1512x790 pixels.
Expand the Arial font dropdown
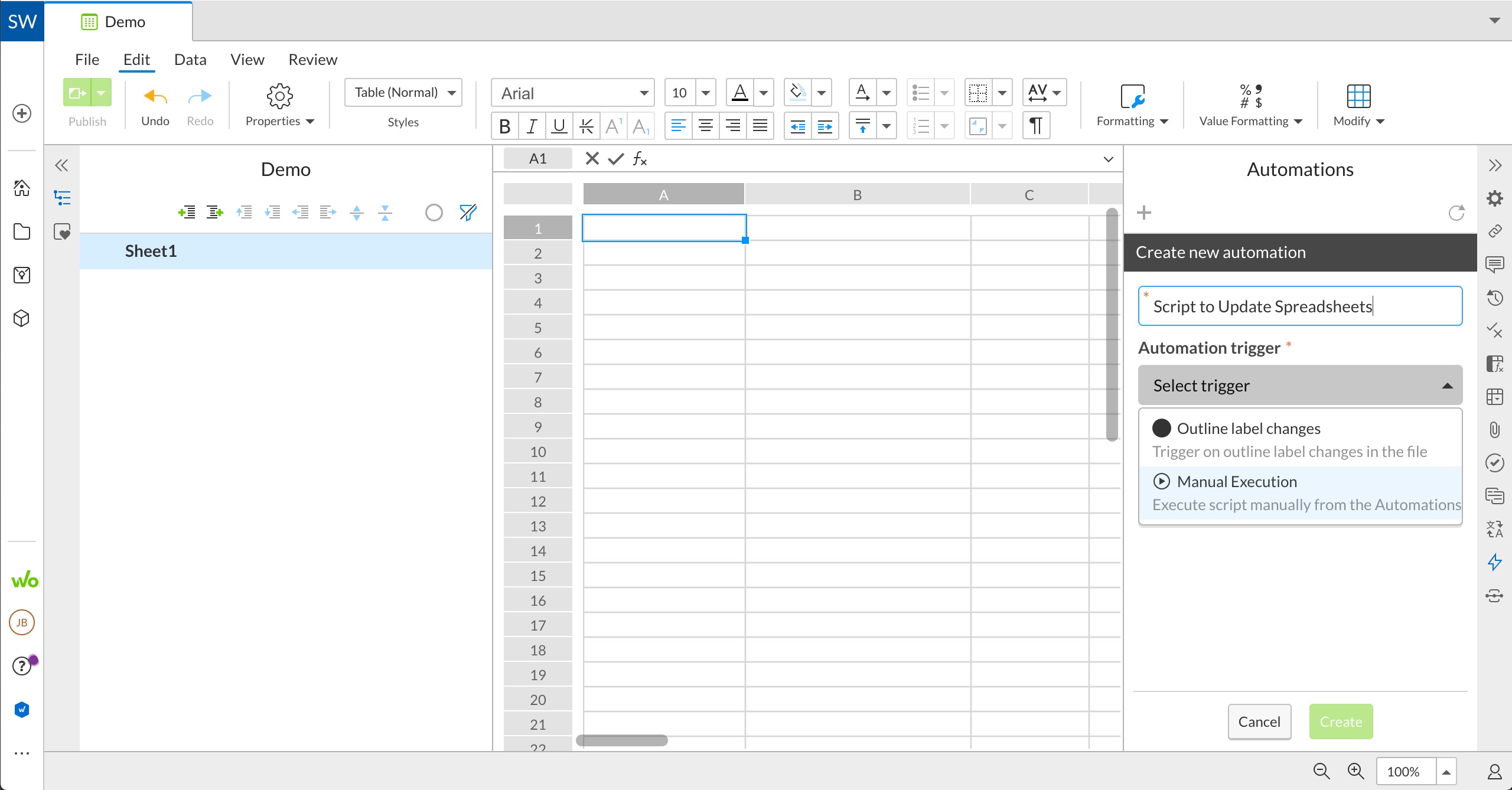644,93
